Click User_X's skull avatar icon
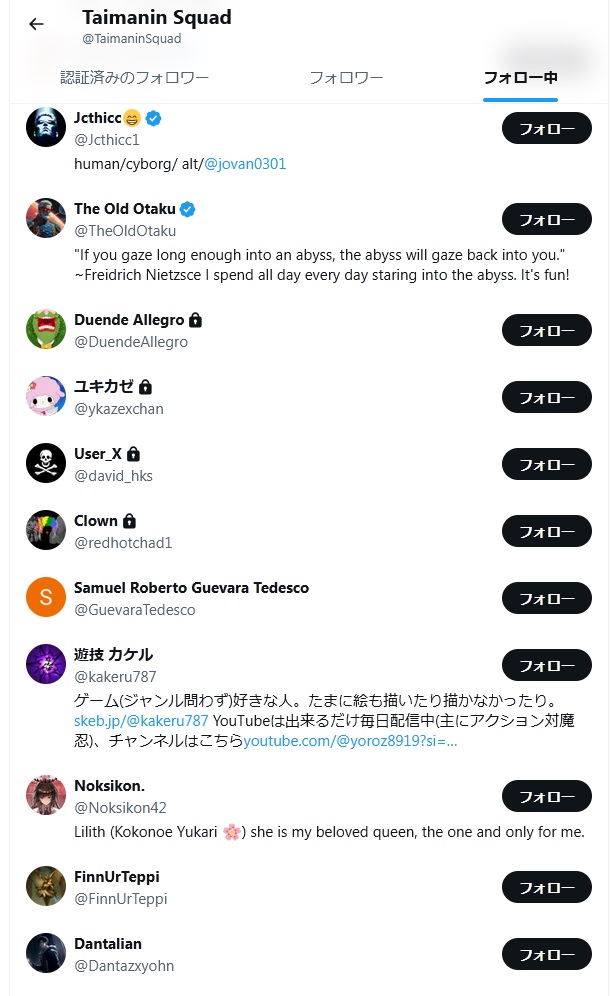This screenshot has height=996, width=612. pos(46,463)
